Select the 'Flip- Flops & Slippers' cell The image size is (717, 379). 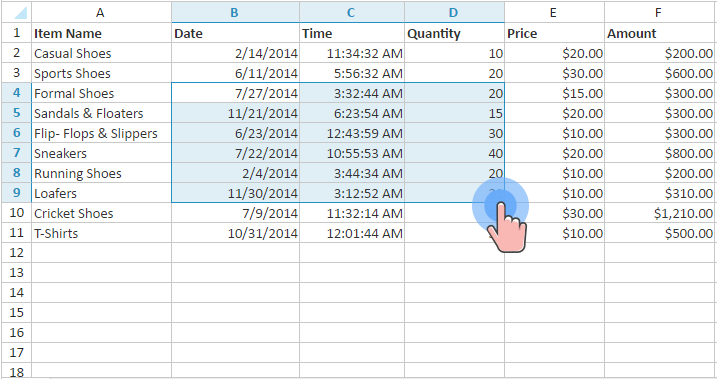pyautogui.click(x=101, y=133)
